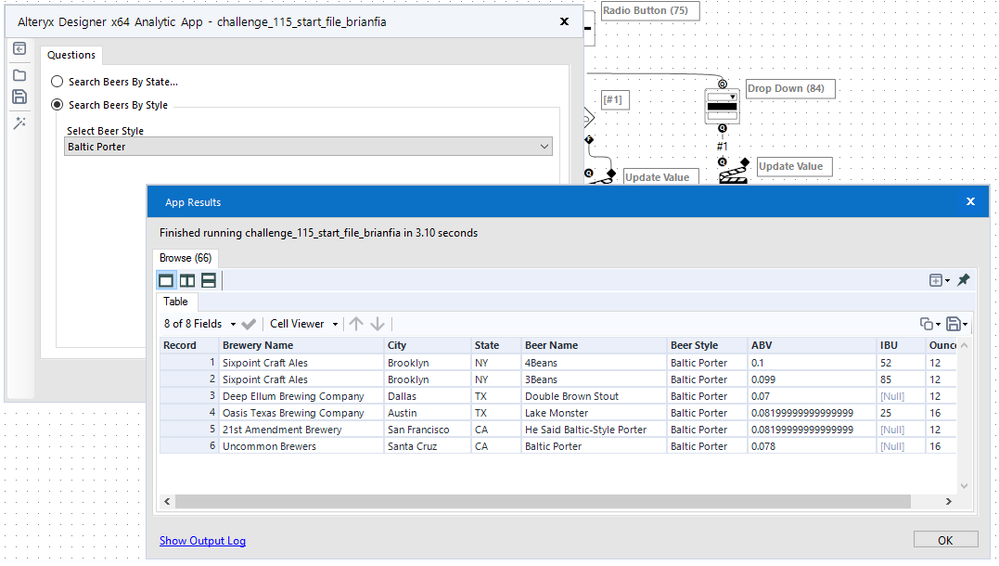Click the Deep Ellum Brewing Company cell

301,396
